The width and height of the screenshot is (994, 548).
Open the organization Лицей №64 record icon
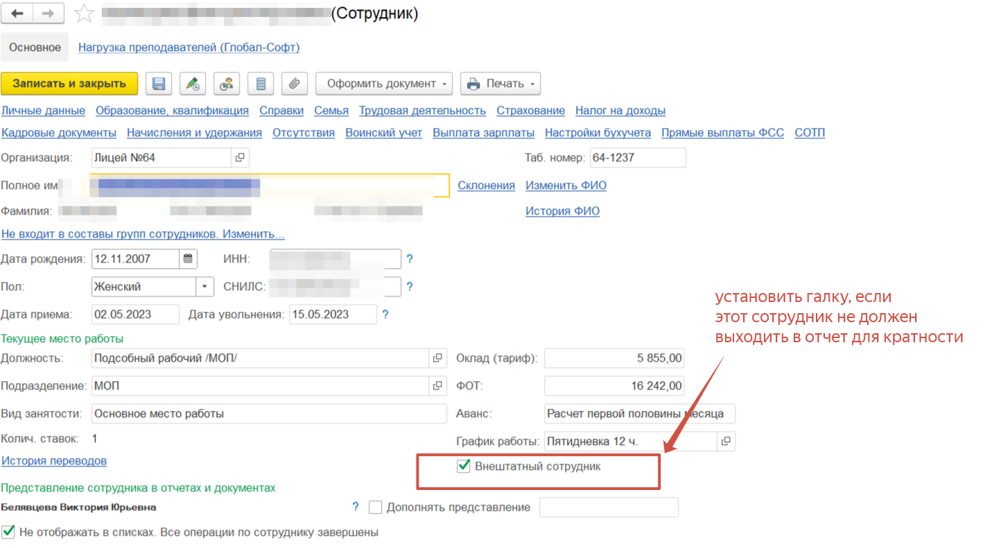coord(240,158)
